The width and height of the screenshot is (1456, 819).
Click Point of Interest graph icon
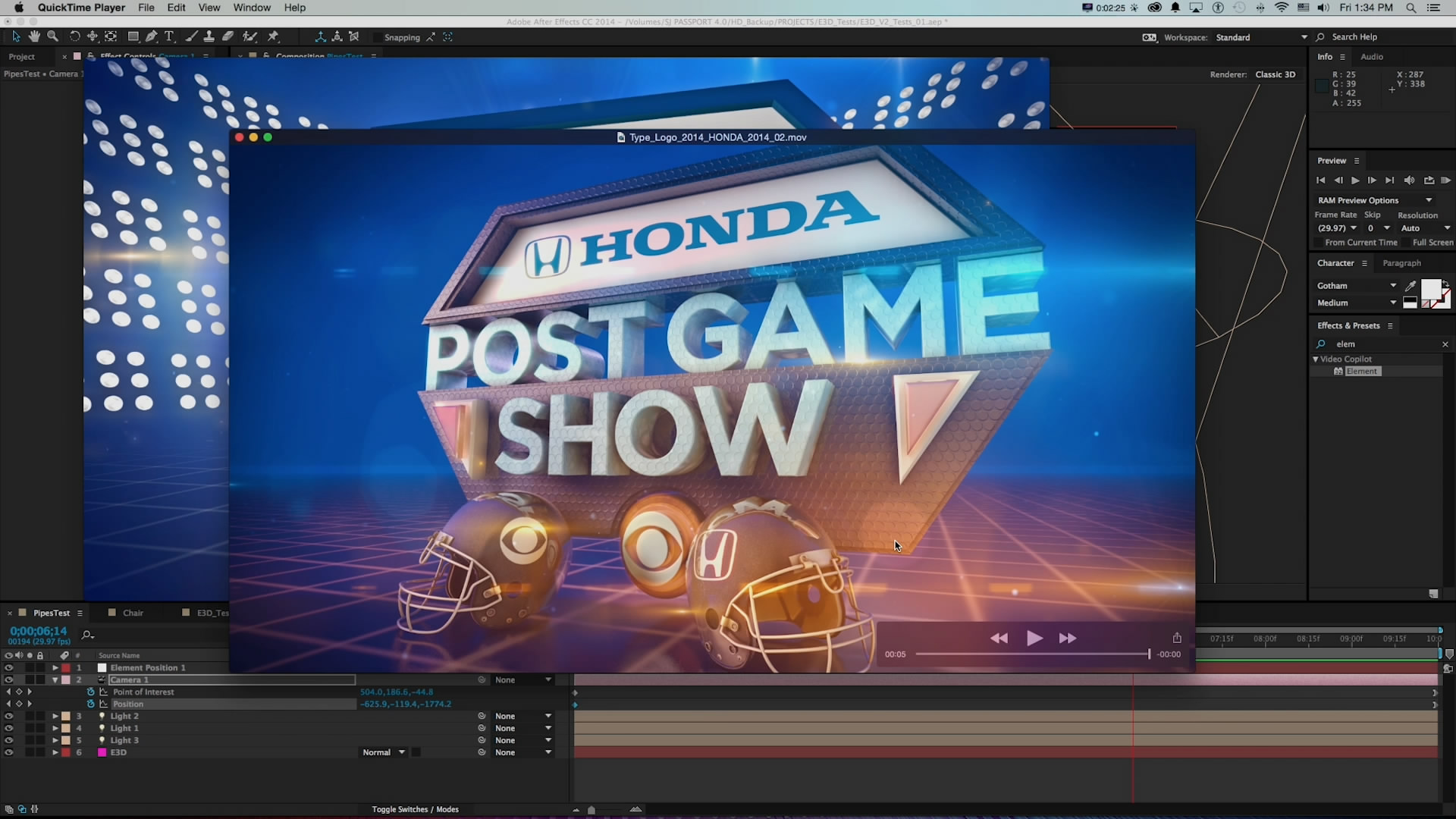104,692
